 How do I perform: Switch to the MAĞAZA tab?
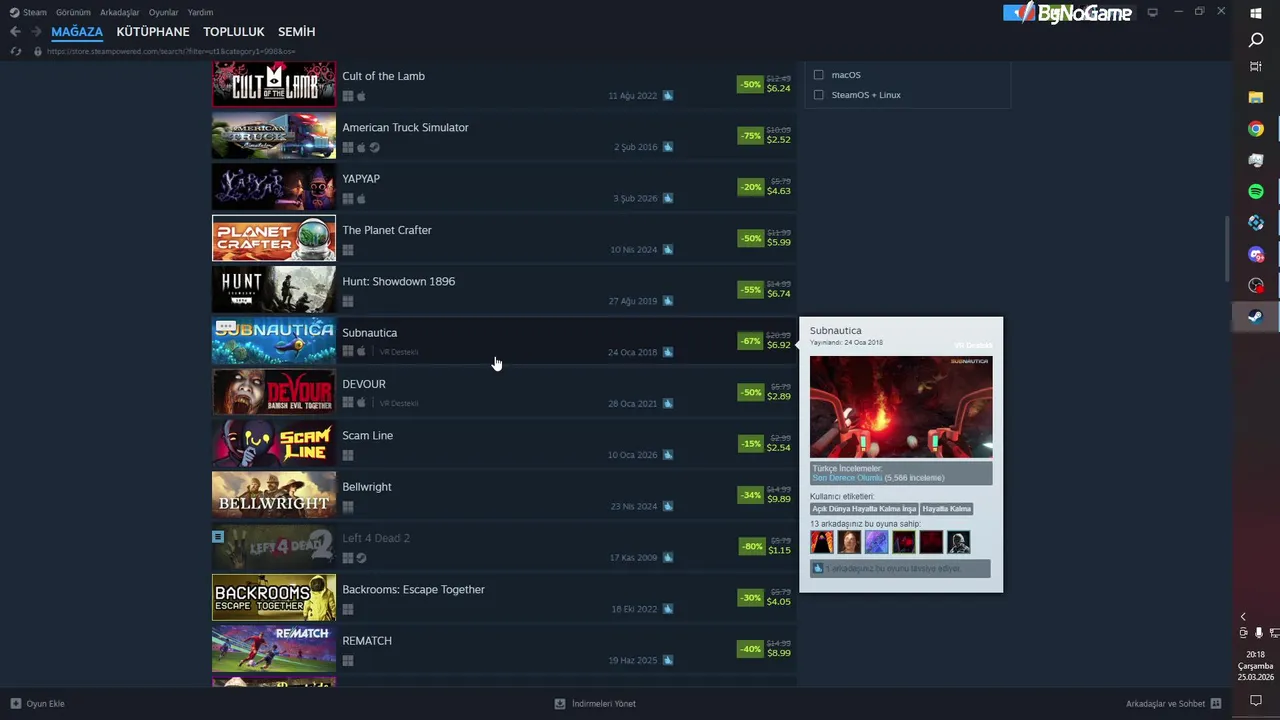tap(77, 32)
